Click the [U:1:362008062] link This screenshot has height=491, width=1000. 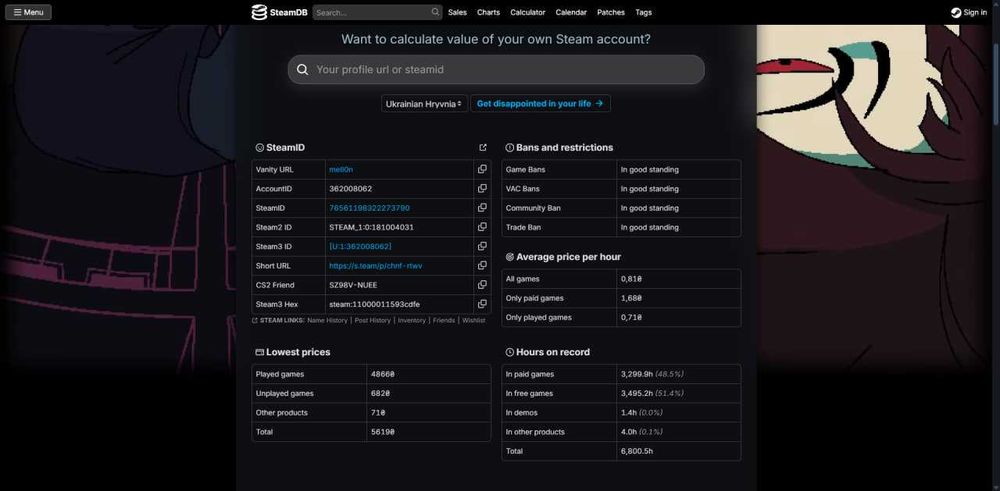point(360,246)
